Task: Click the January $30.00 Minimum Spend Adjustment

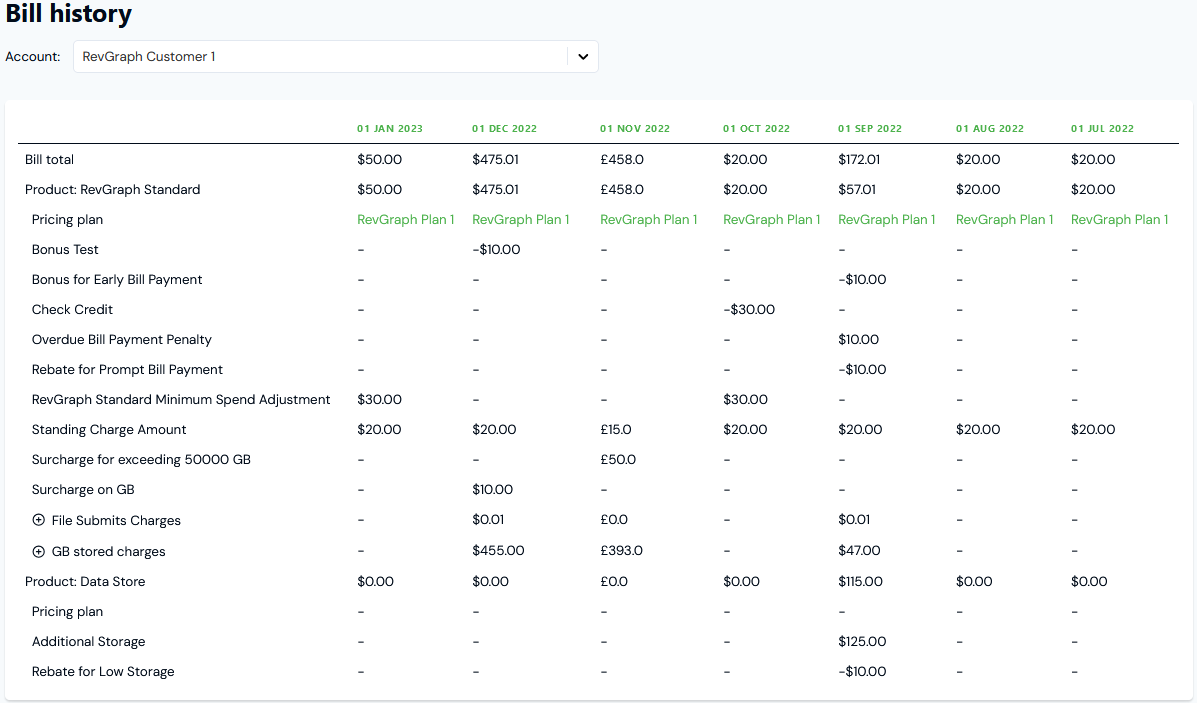Action: click(379, 399)
